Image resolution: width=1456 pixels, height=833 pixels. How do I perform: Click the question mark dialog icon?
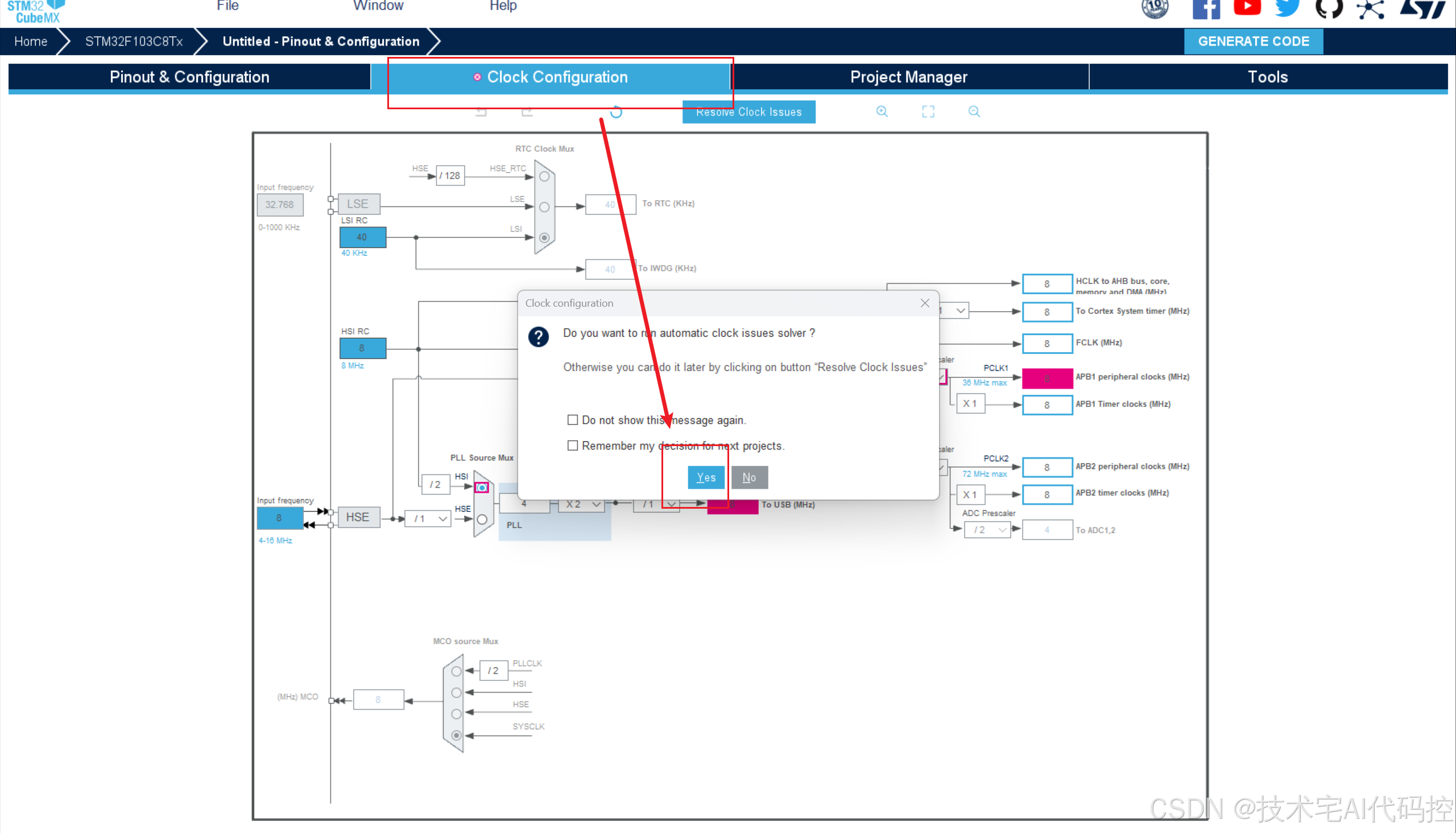(538, 337)
